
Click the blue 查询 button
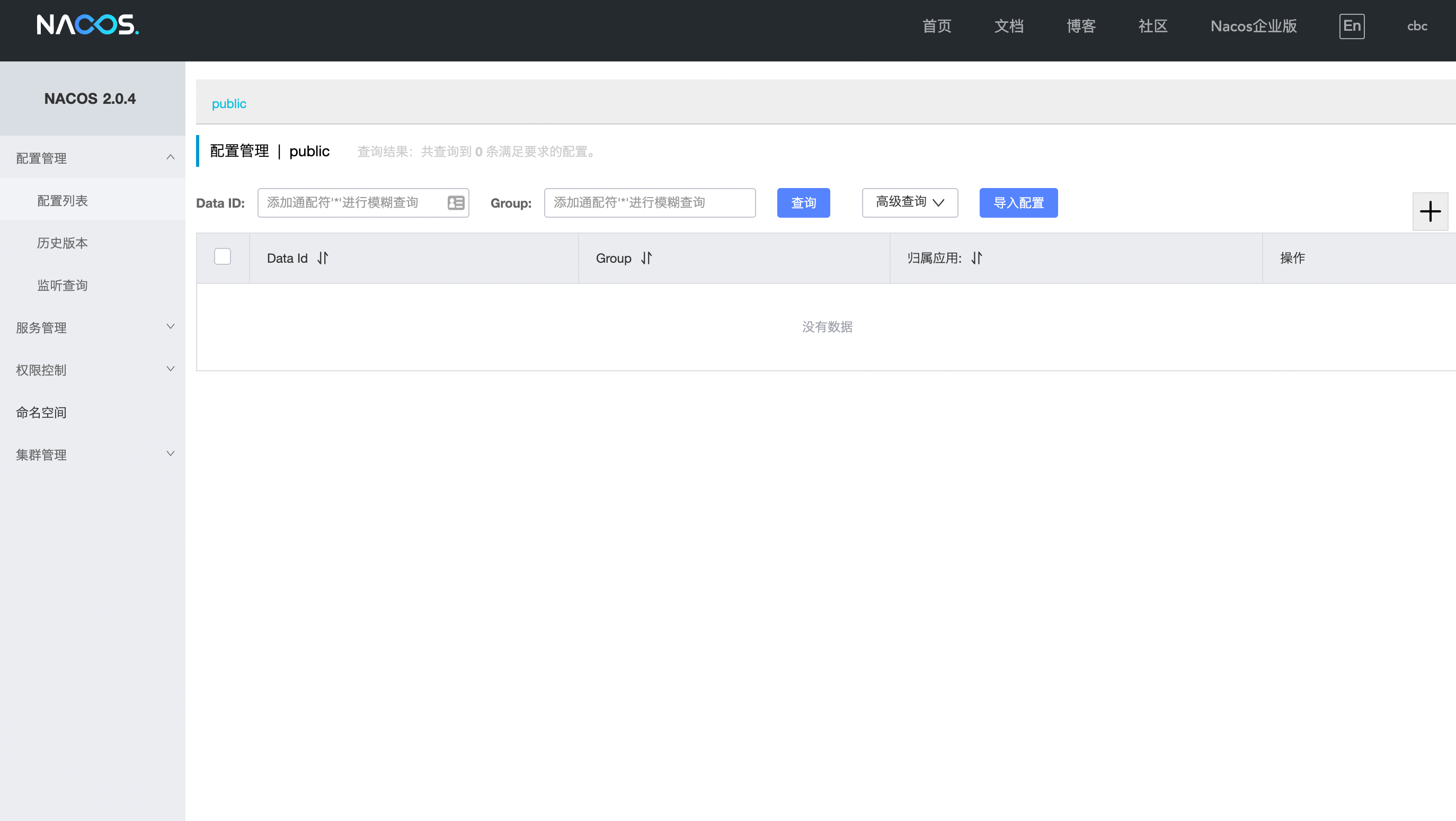click(x=803, y=203)
